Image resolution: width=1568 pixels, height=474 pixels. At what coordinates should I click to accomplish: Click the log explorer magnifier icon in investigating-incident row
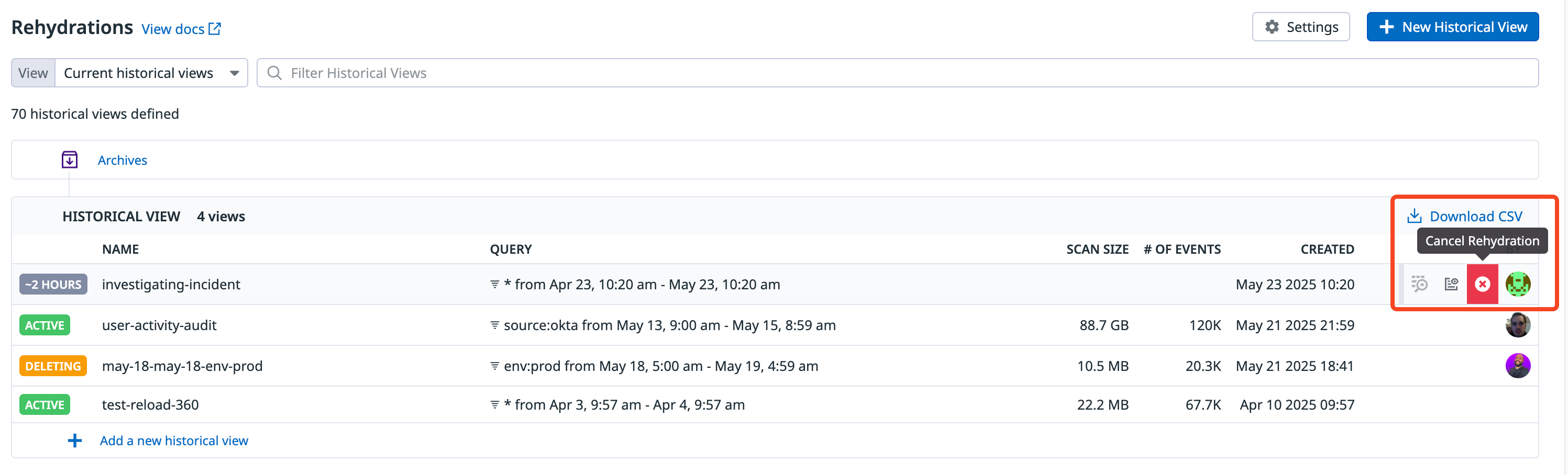(1419, 284)
